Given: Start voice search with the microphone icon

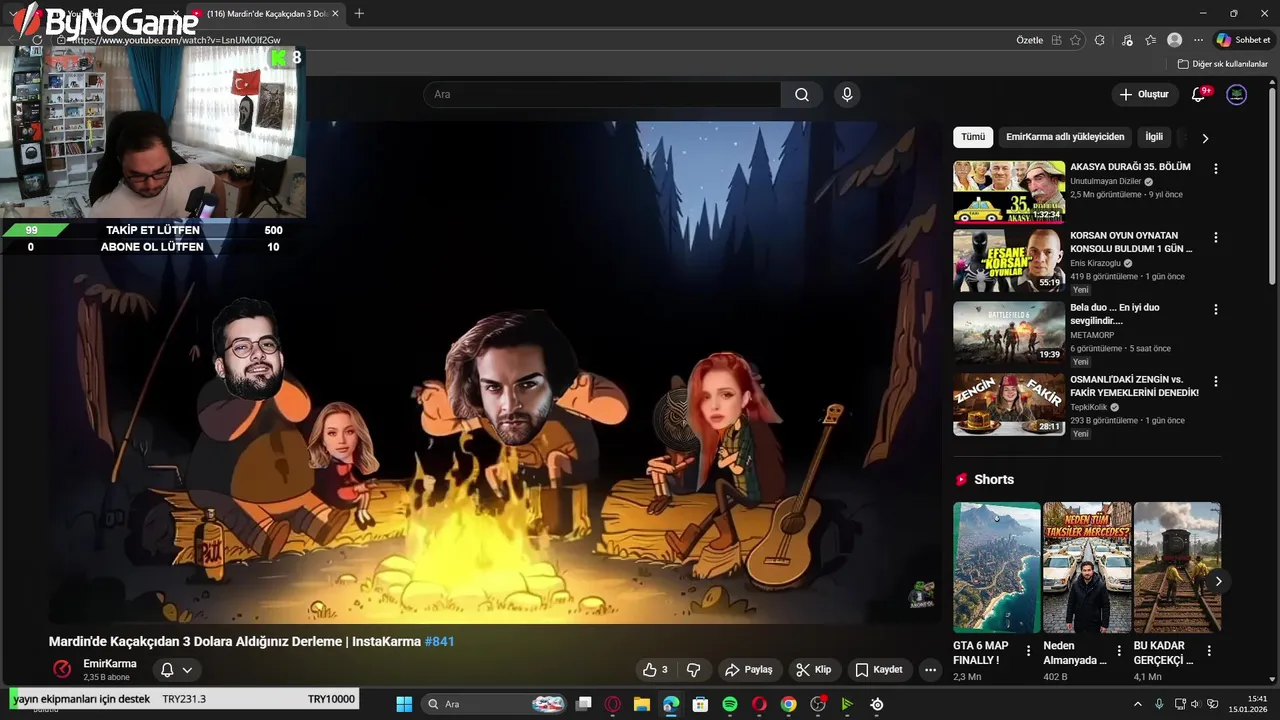Looking at the screenshot, I should click(847, 95).
